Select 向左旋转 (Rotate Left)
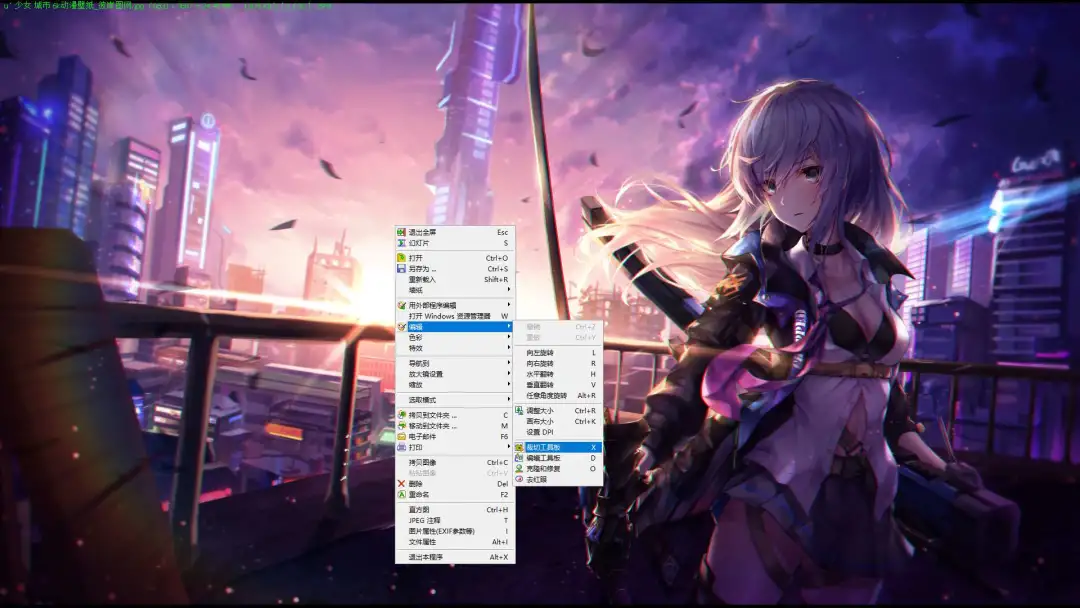The image size is (1080, 608). tap(558, 353)
